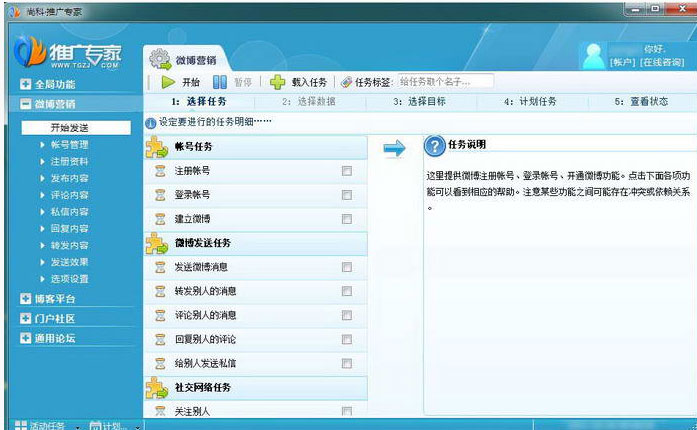Click the question mark icon by 任务说明
697x430 pixels.
(x=435, y=146)
